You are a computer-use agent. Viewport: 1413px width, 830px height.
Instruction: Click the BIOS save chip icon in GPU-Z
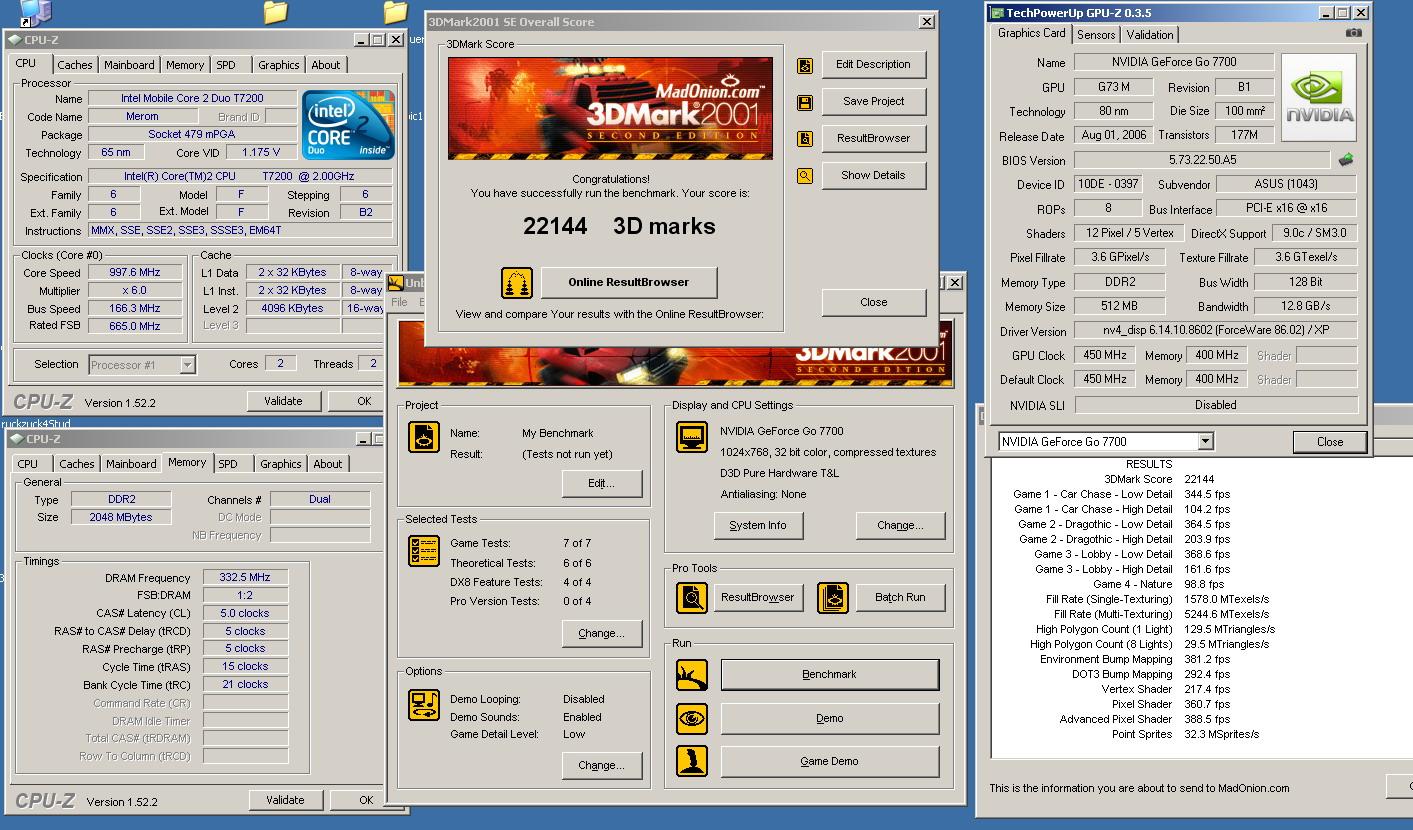[1346, 160]
